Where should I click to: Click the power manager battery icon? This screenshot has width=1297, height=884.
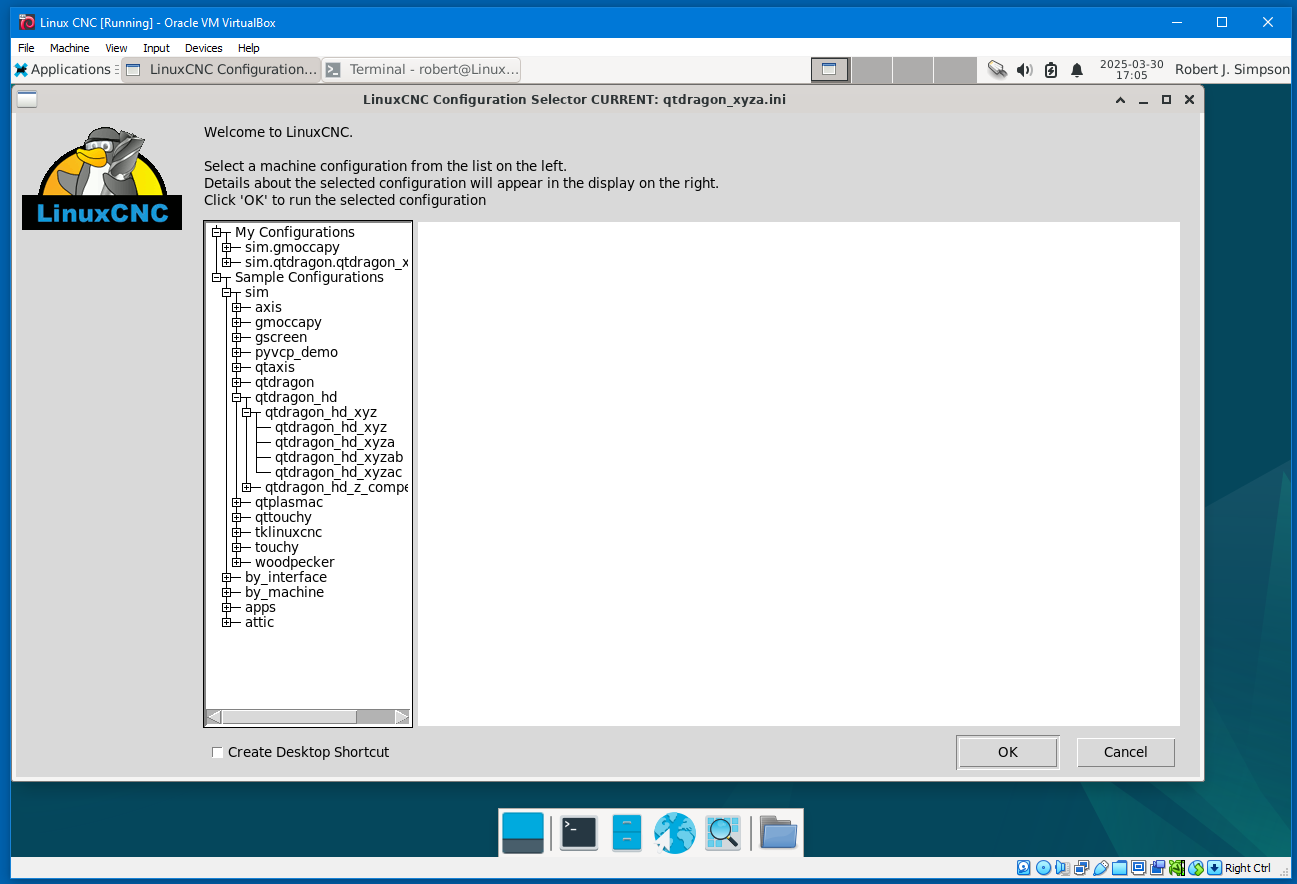click(x=1050, y=70)
